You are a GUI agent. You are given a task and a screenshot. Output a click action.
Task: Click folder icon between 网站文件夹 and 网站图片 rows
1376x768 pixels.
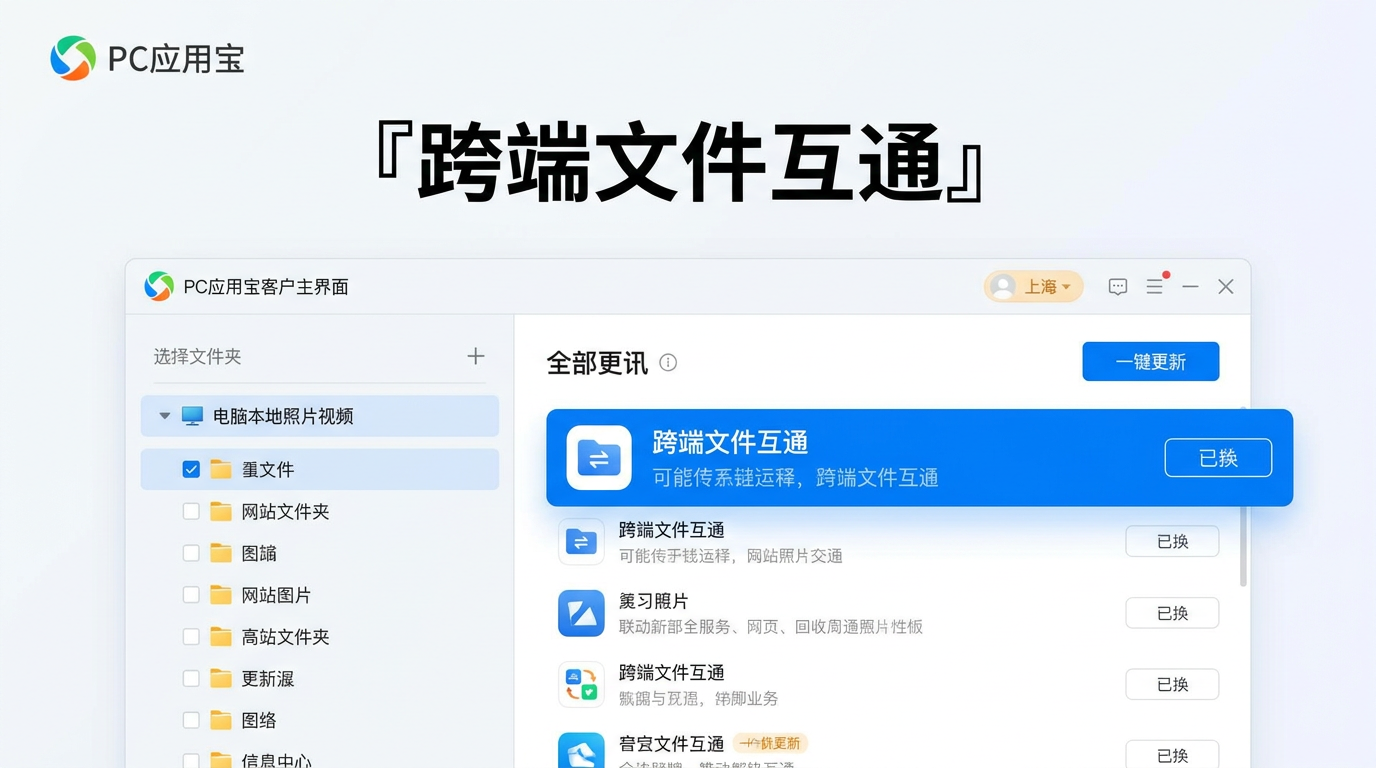click(x=221, y=553)
